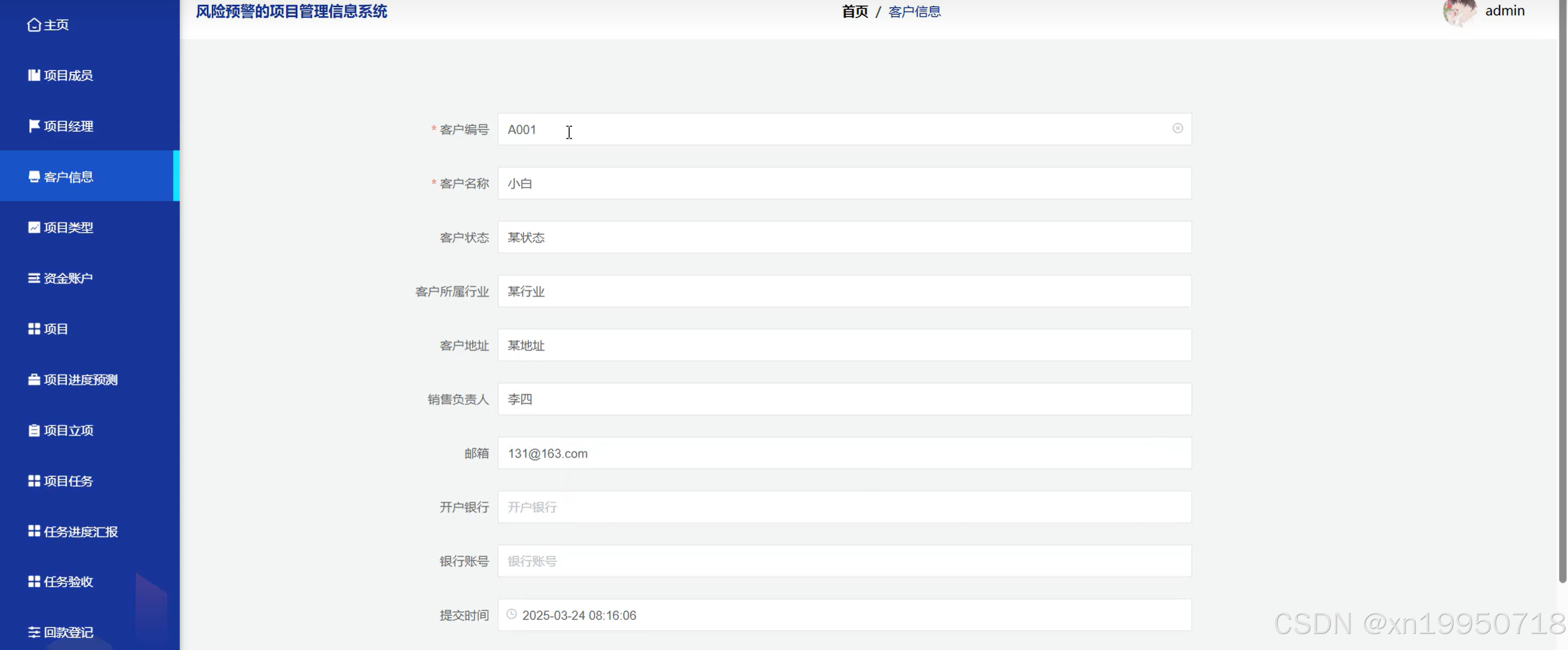Viewport: 1568px width, 650px height.
Task: Open 任务验收 in the sidebar
Action: coord(90,582)
